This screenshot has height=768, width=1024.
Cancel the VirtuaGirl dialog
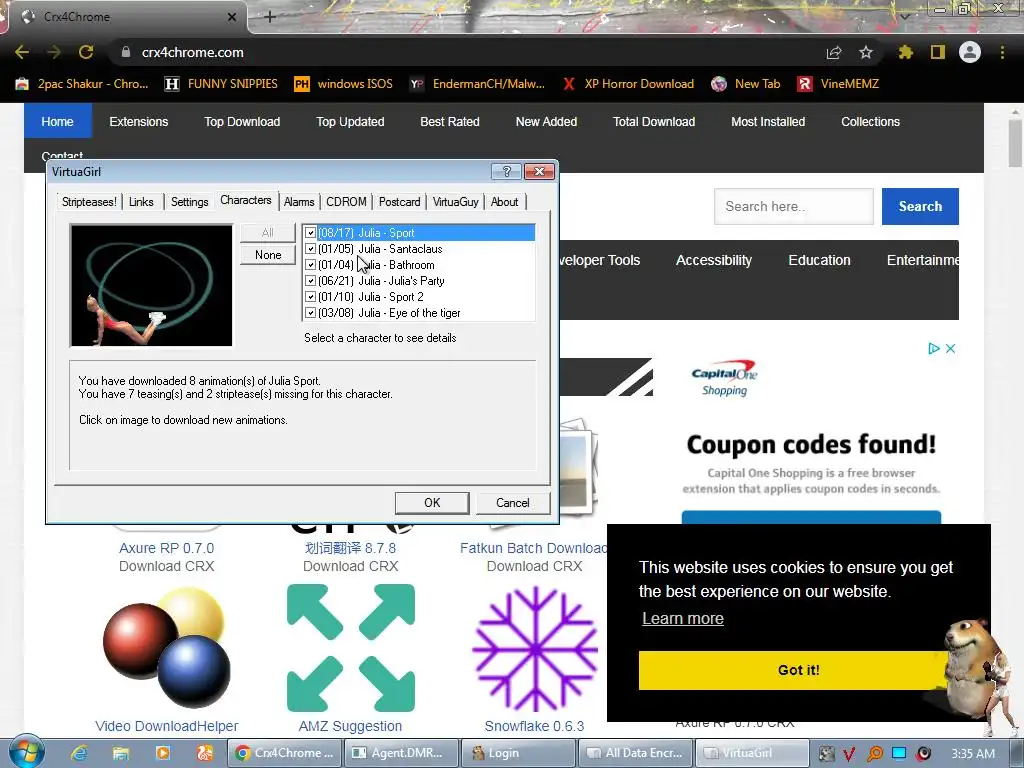(x=513, y=503)
